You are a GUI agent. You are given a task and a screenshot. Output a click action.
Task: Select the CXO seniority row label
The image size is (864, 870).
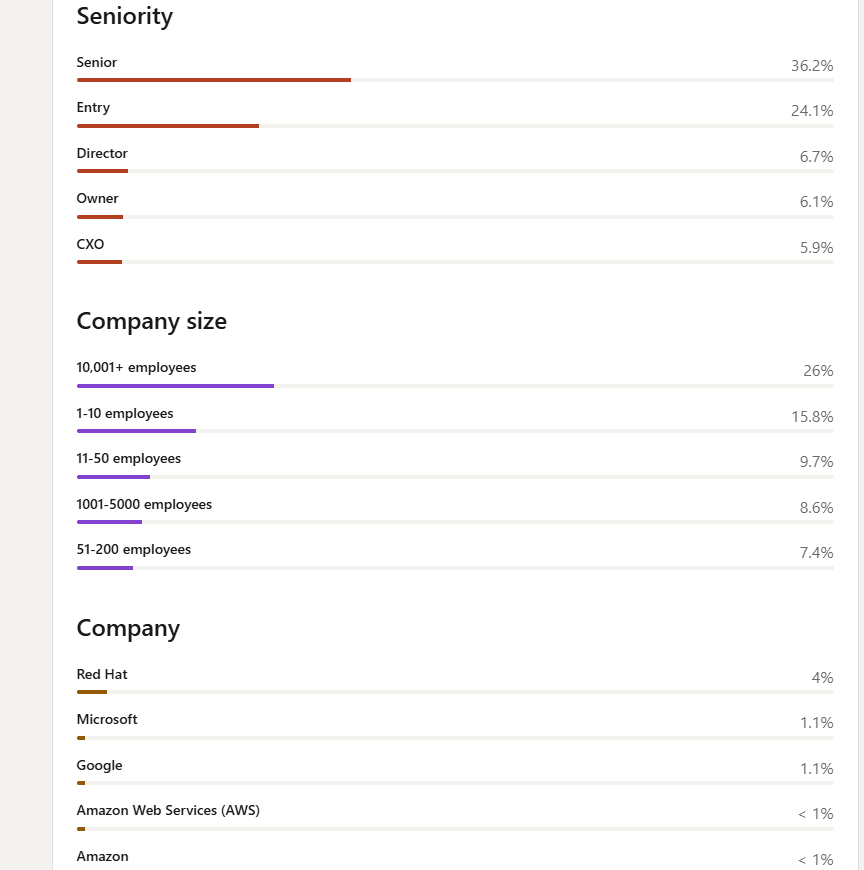90,244
